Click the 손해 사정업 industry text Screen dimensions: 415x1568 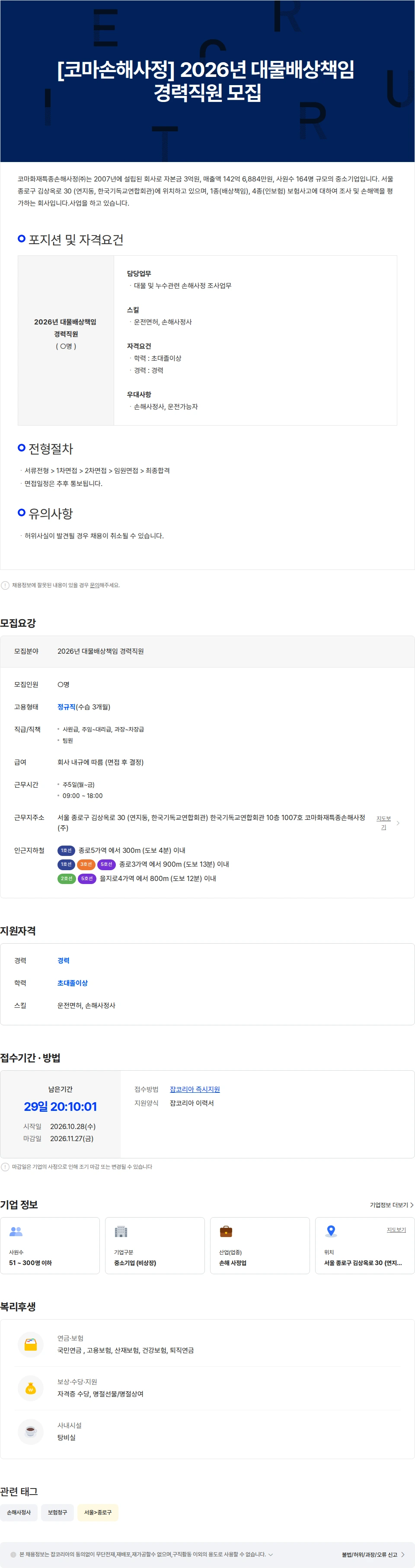pos(233,1263)
